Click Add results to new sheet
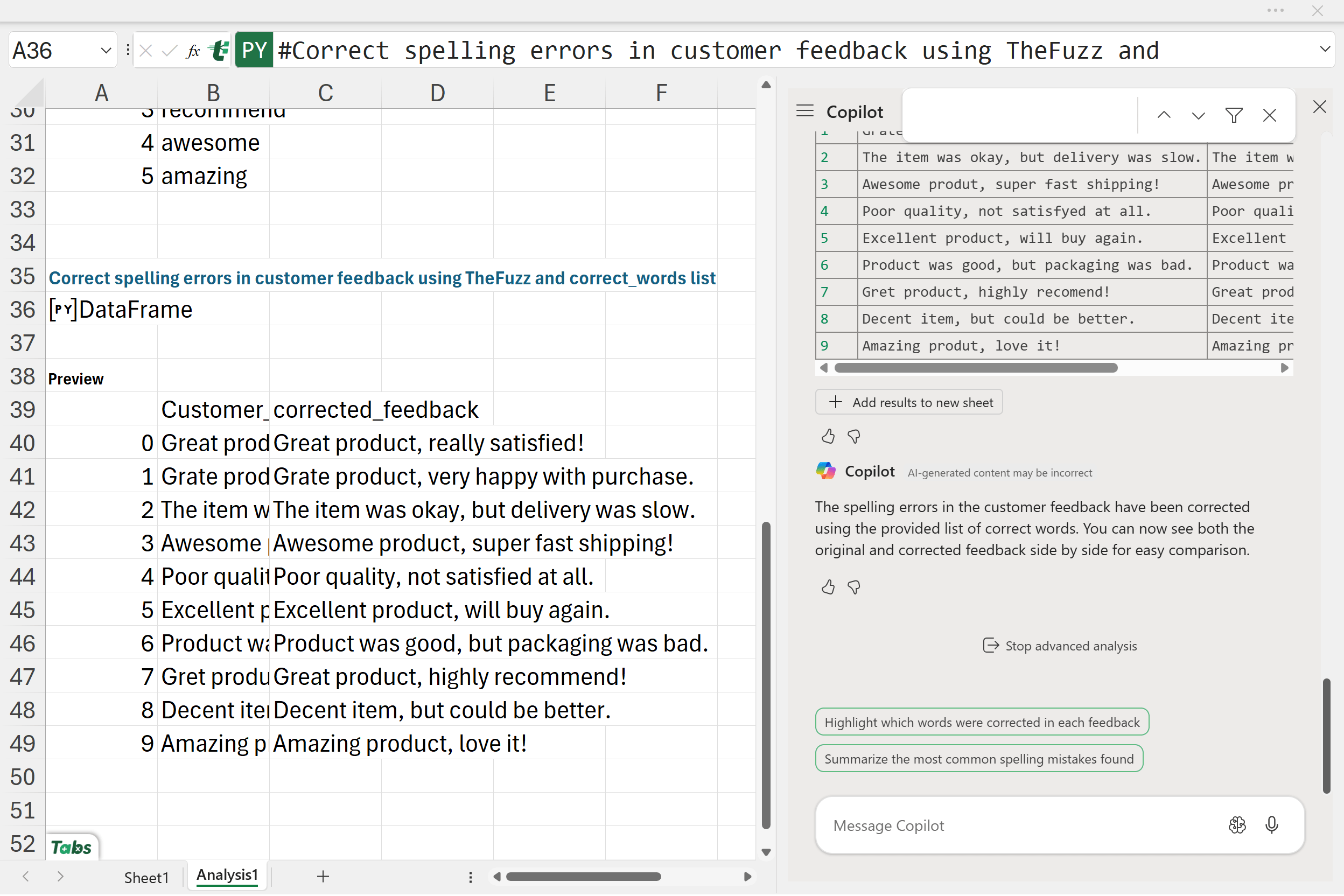The image size is (1344, 896). click(908, 402)
